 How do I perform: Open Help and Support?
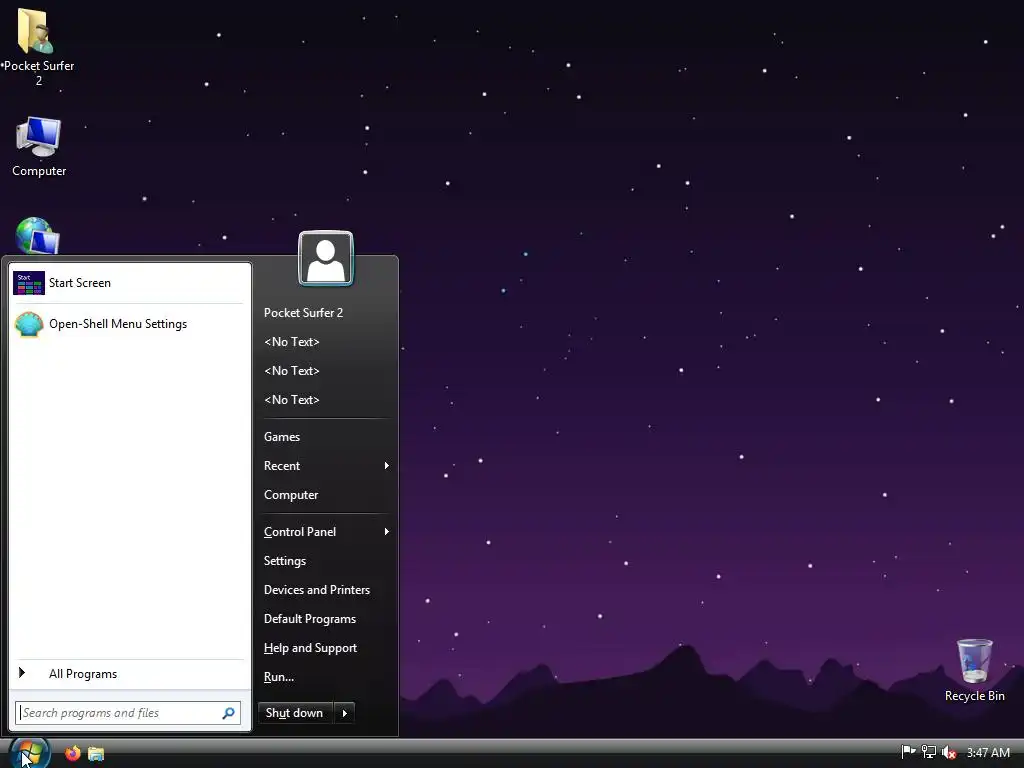click(x=310, y=648)
